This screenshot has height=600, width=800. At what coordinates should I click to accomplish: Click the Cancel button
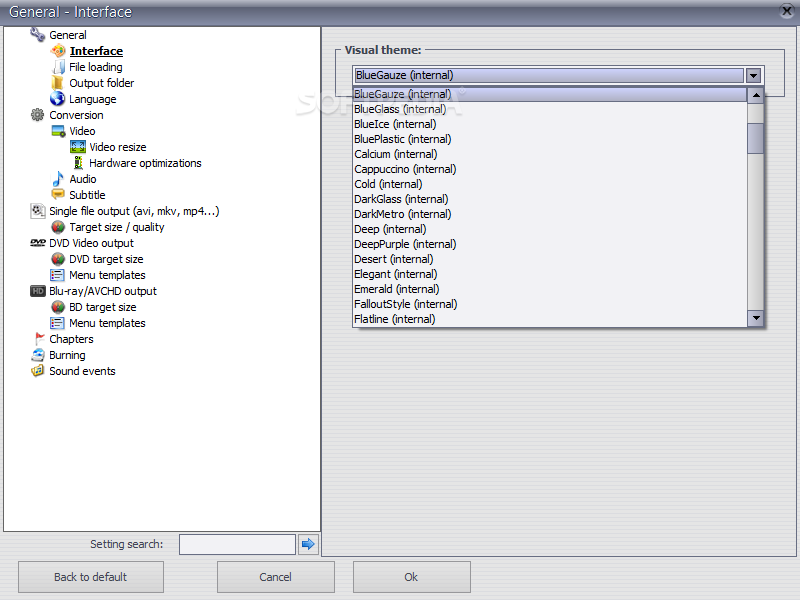pos(276,577)
